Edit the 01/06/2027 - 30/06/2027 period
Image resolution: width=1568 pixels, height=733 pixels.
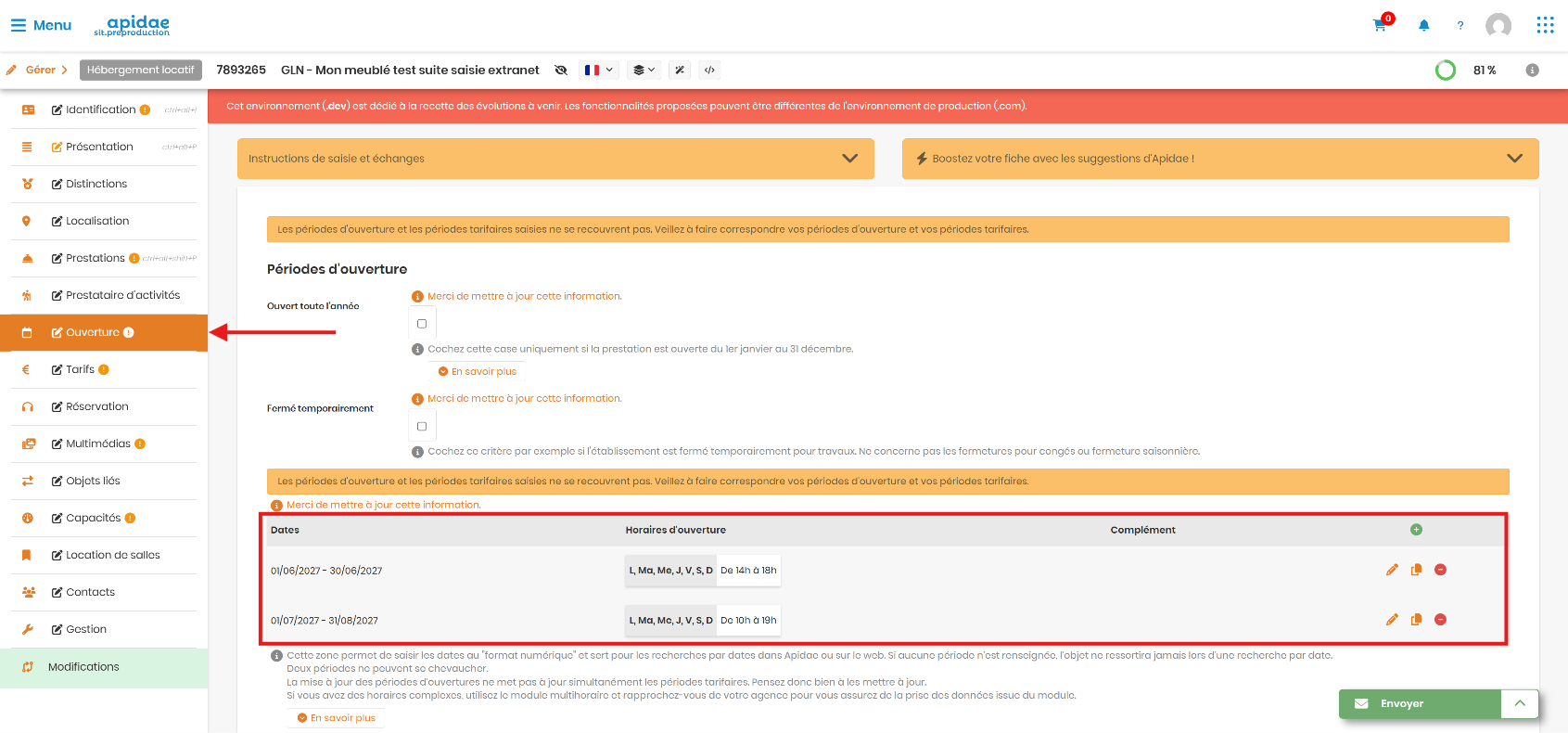(x=1392, y=570)
